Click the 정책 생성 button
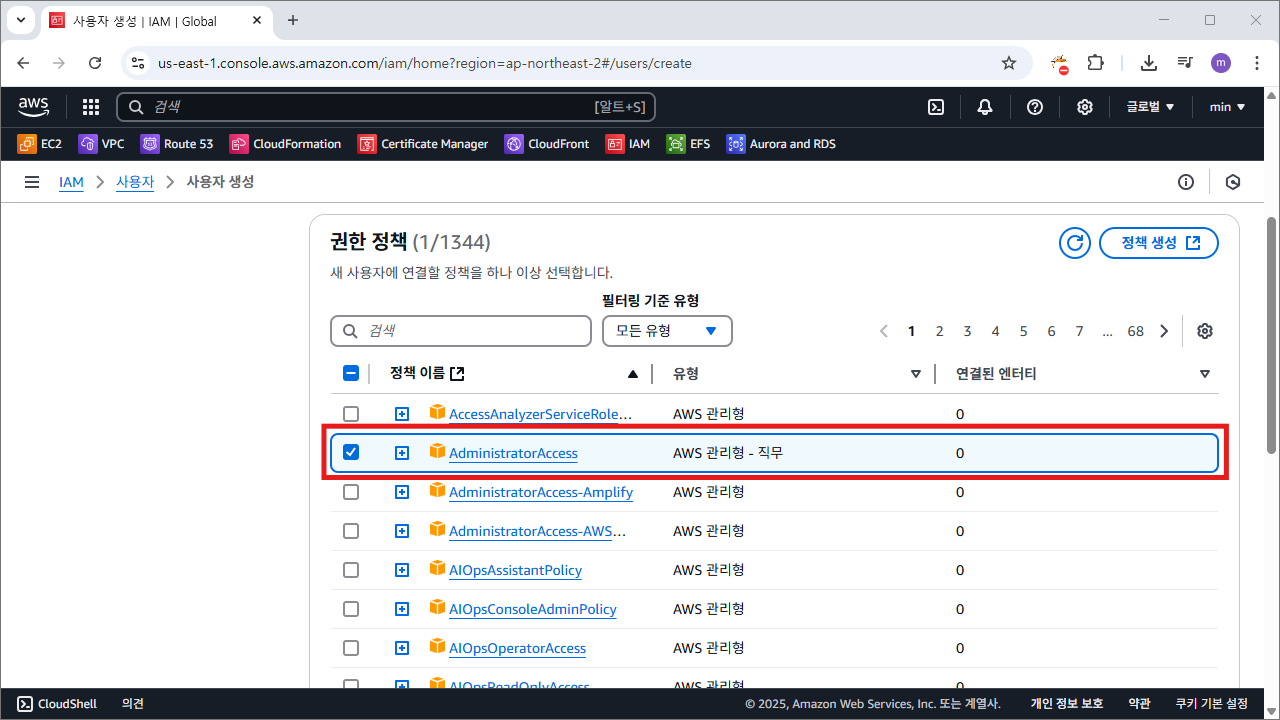 click(x=1159, y=243)
